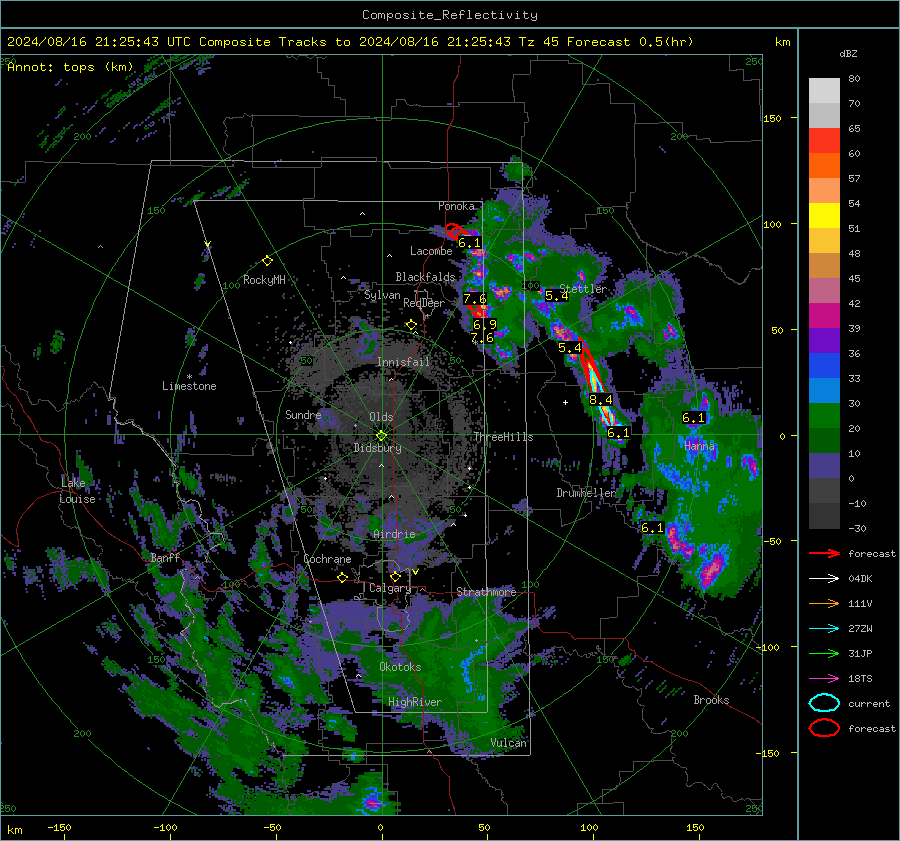This screenshot has height=841, width=900.
Task: Click the 5.4 storm label beside Stettler
Action: (x=556, y=296)
